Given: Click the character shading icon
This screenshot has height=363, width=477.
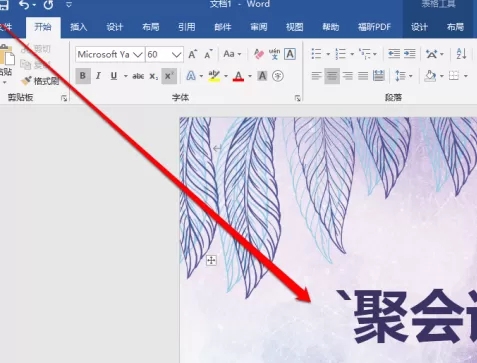Looking at the screenshot, I should click(x=262, y=76).
